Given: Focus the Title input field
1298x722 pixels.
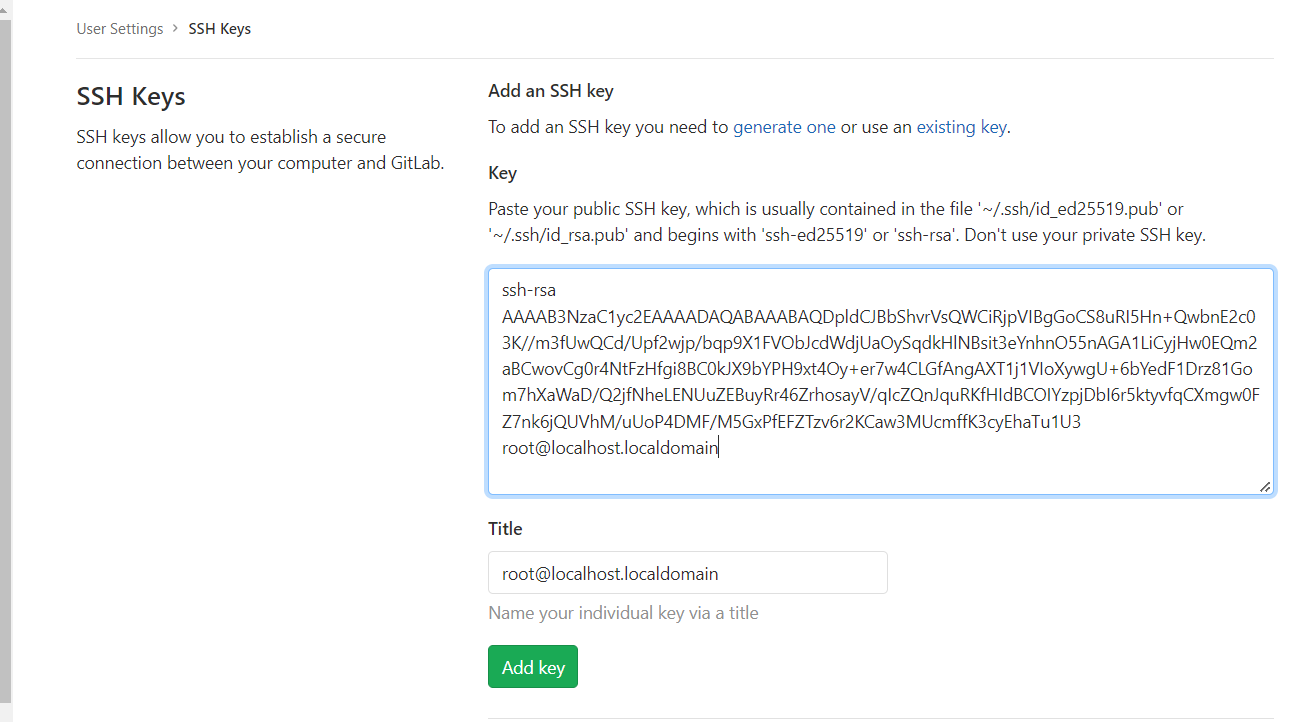Looking at the screenshot, I should (687, 573).
